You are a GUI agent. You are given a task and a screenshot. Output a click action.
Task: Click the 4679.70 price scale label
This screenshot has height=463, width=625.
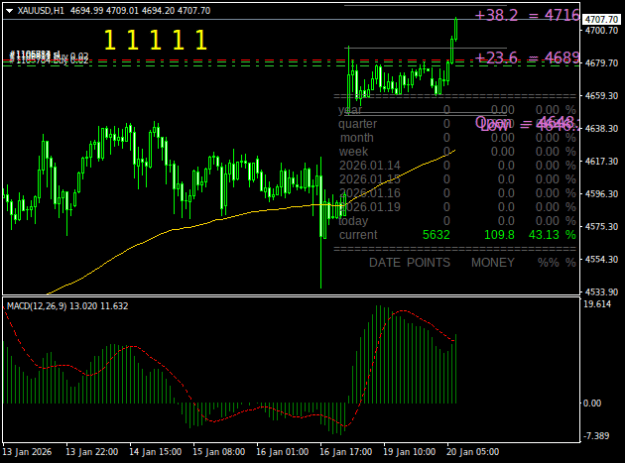pyautogui.click(x=601, y=63)
